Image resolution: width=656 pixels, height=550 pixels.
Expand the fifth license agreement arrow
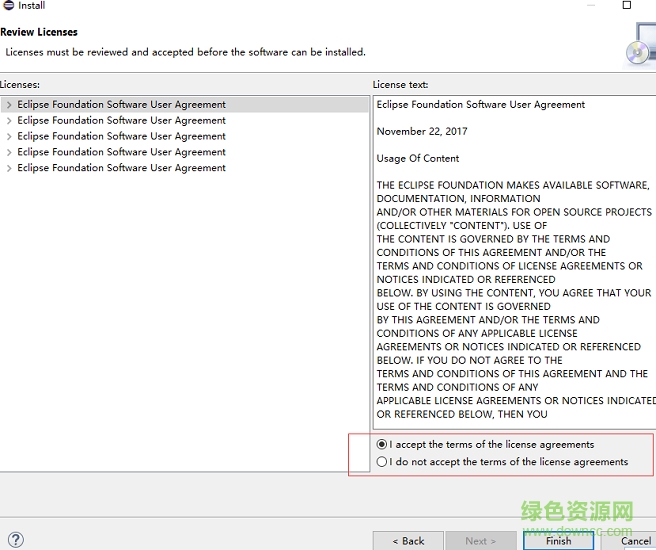(x=9, y=169)
